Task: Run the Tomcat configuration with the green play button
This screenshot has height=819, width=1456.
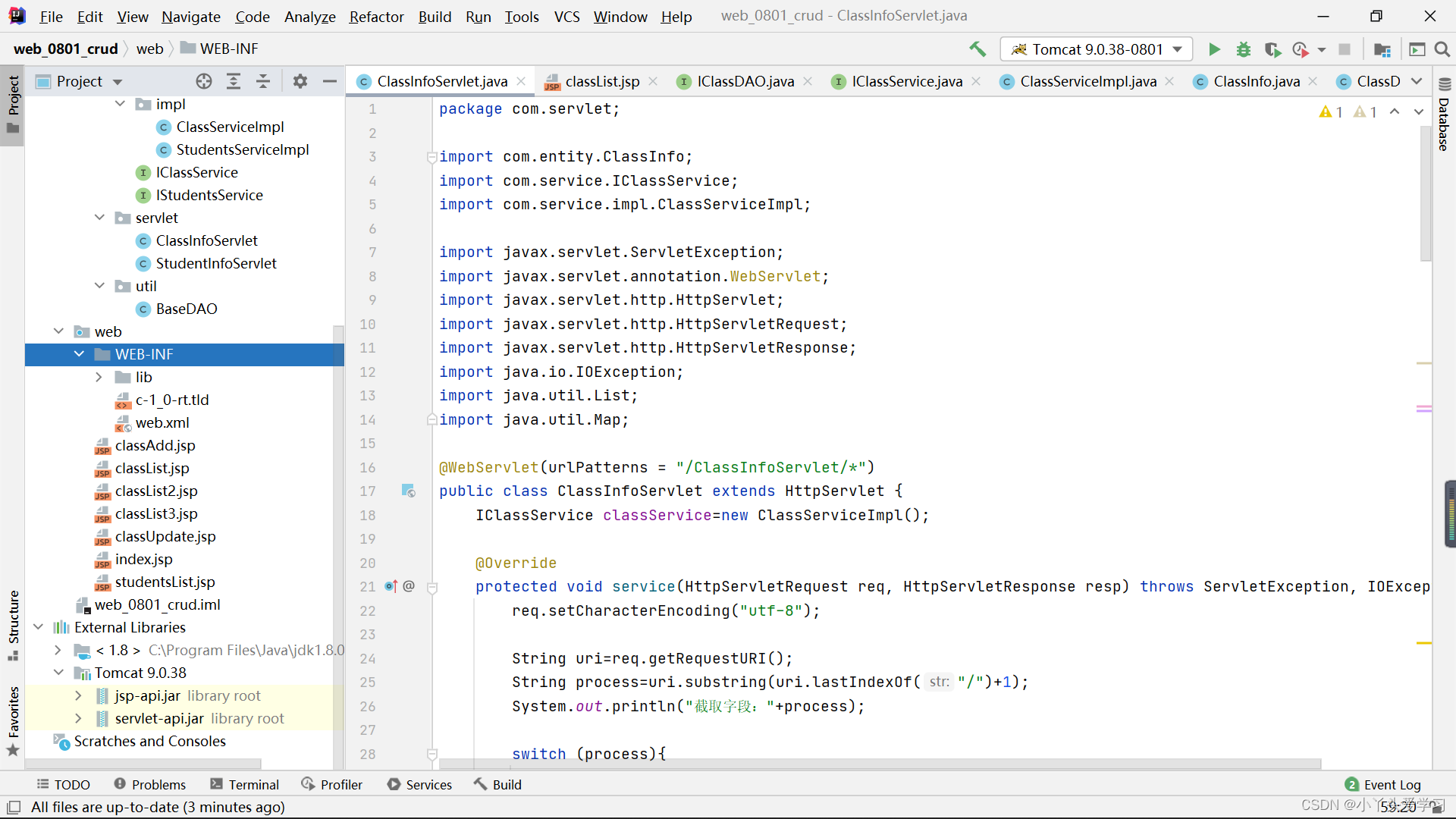Action: click(x=1214, y=49)
